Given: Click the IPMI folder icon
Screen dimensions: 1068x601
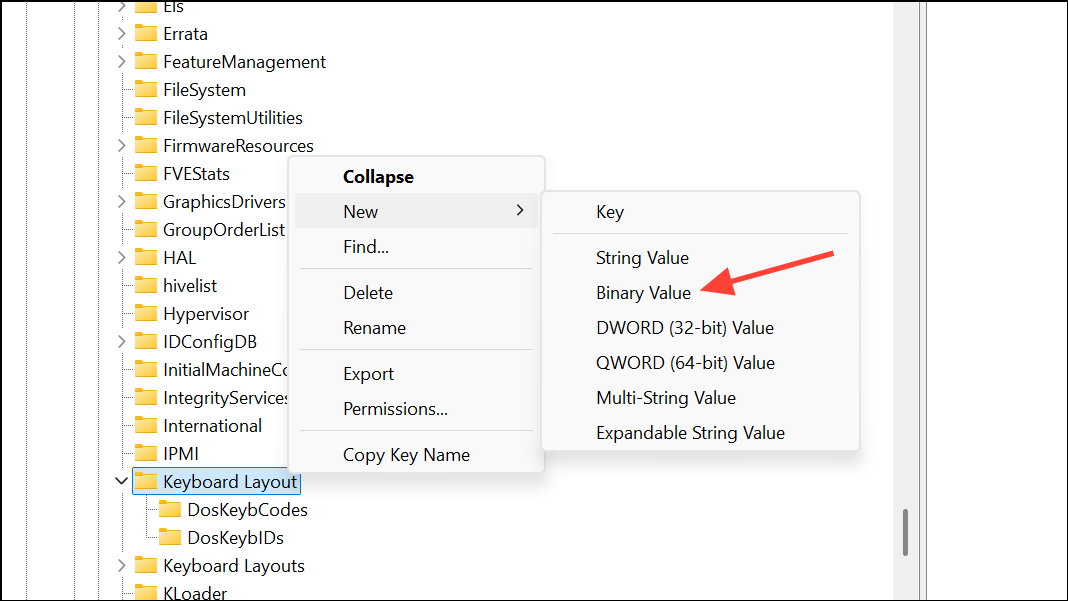Looking at the screenshot, I should [x=145, y=453].
